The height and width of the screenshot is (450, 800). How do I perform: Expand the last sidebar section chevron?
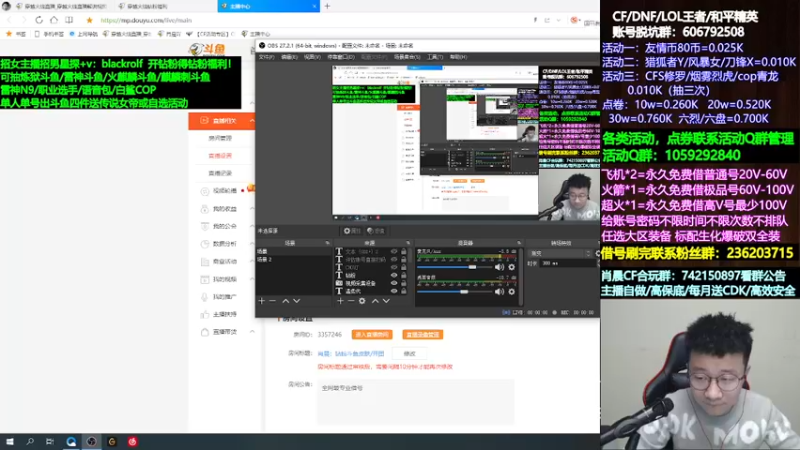click(x=252, y=332)
